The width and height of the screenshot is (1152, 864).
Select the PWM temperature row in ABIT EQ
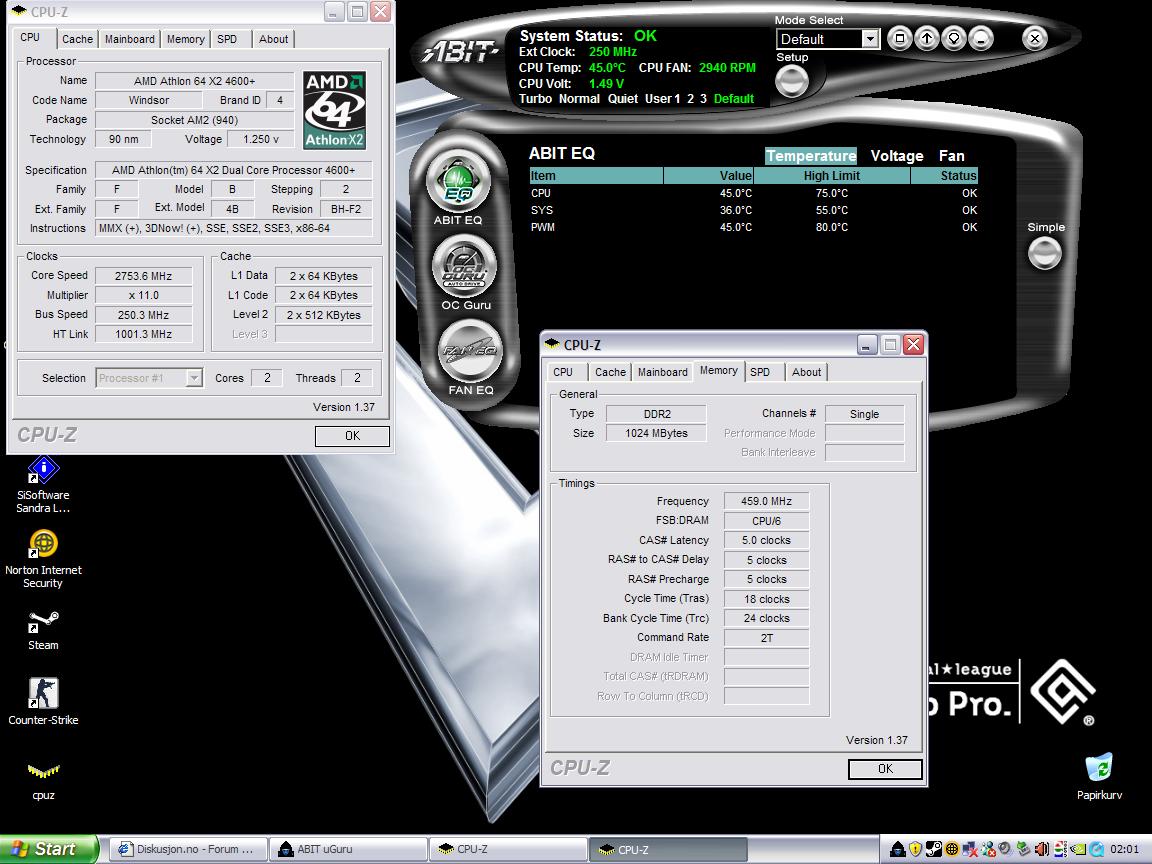(753, 227)
